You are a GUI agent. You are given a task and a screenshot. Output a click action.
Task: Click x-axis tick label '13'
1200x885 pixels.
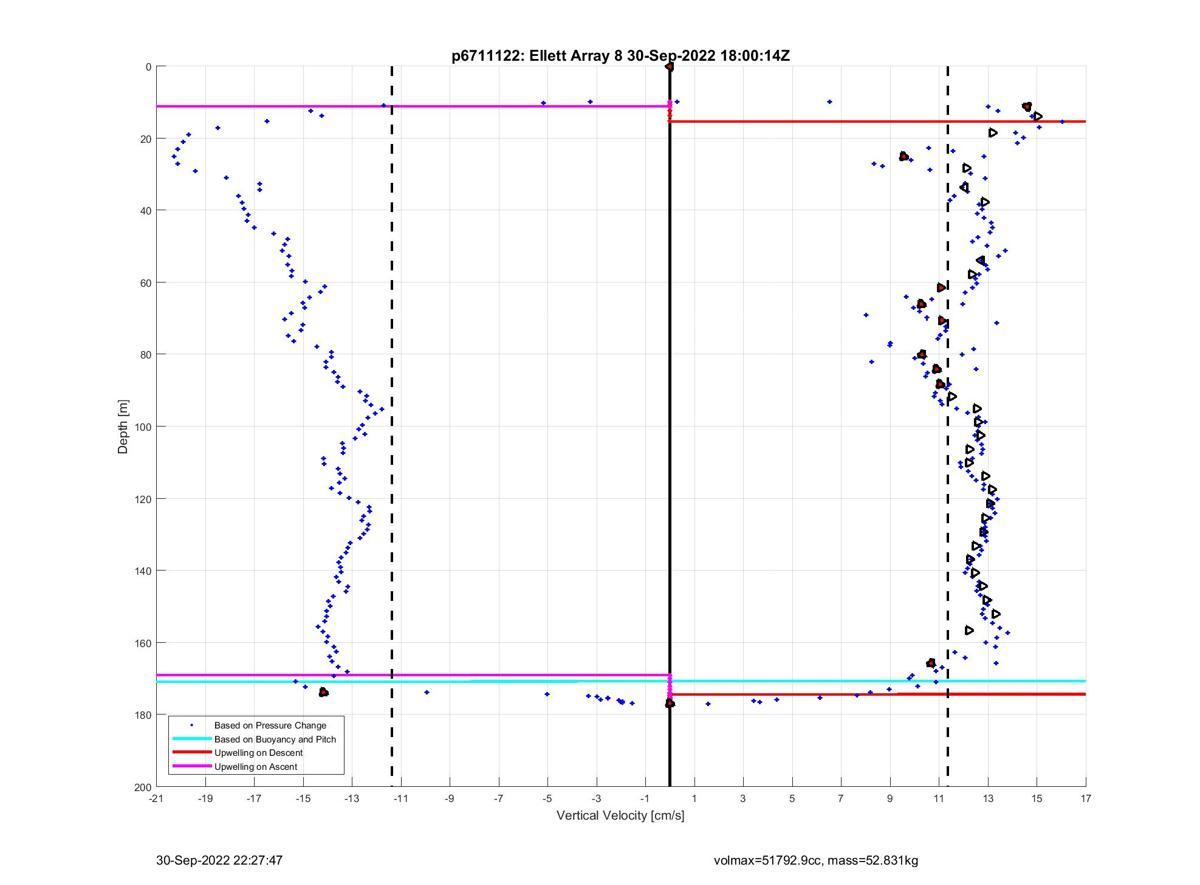[988, 798]
